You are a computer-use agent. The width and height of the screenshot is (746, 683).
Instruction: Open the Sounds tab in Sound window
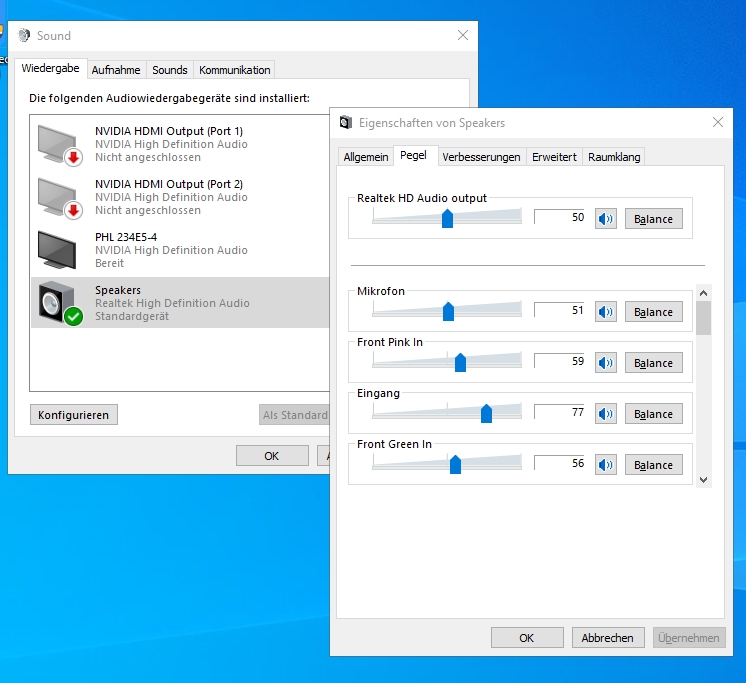(170, 70)
